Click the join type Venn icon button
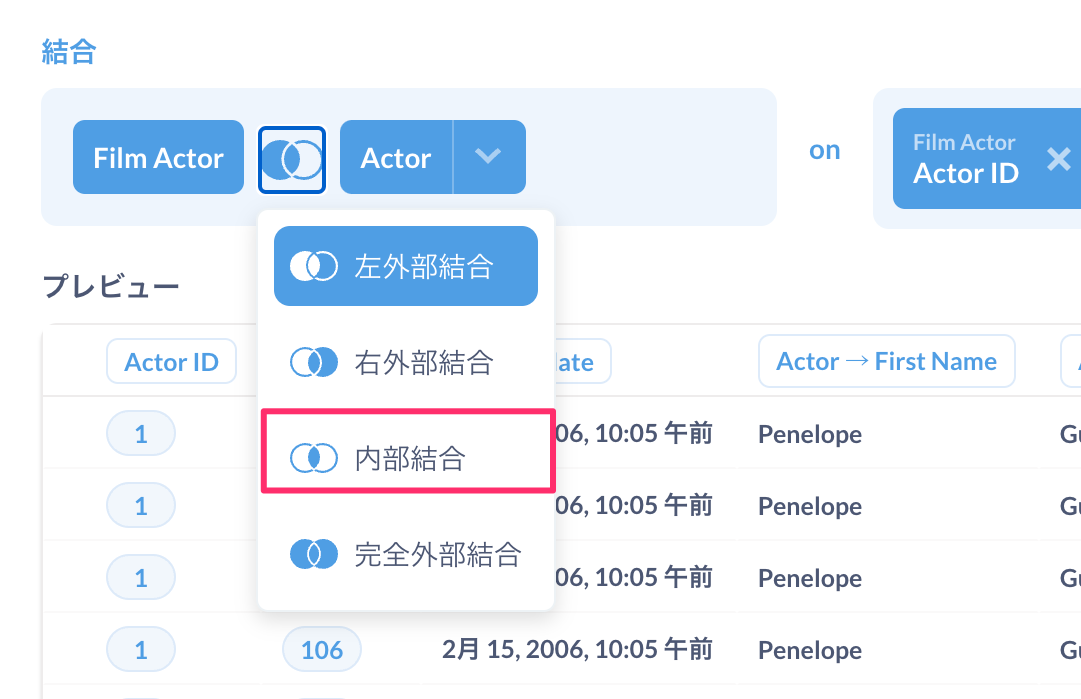 click(292, 158)
